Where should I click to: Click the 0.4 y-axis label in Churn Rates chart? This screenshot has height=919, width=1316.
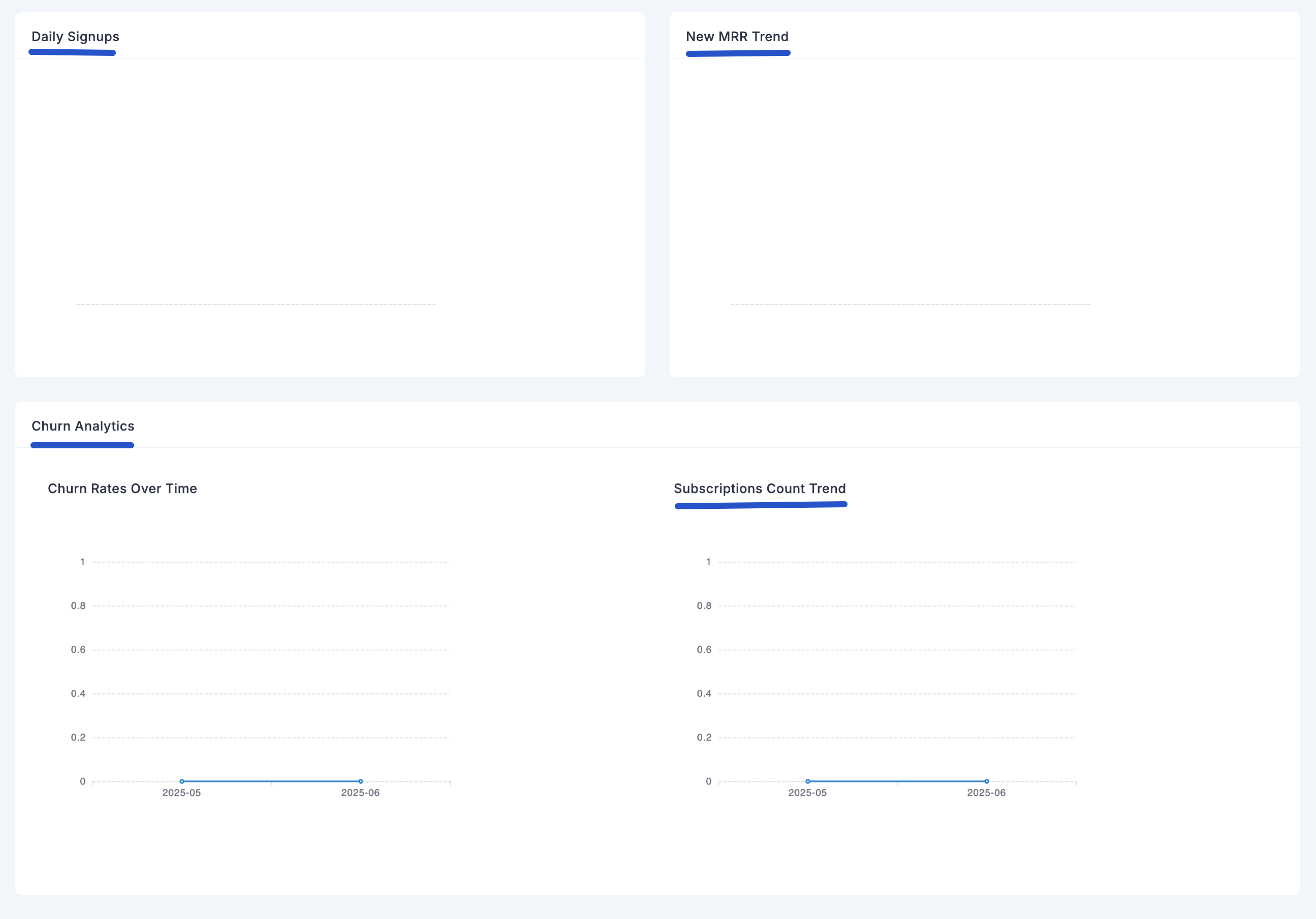click(78, 694)
